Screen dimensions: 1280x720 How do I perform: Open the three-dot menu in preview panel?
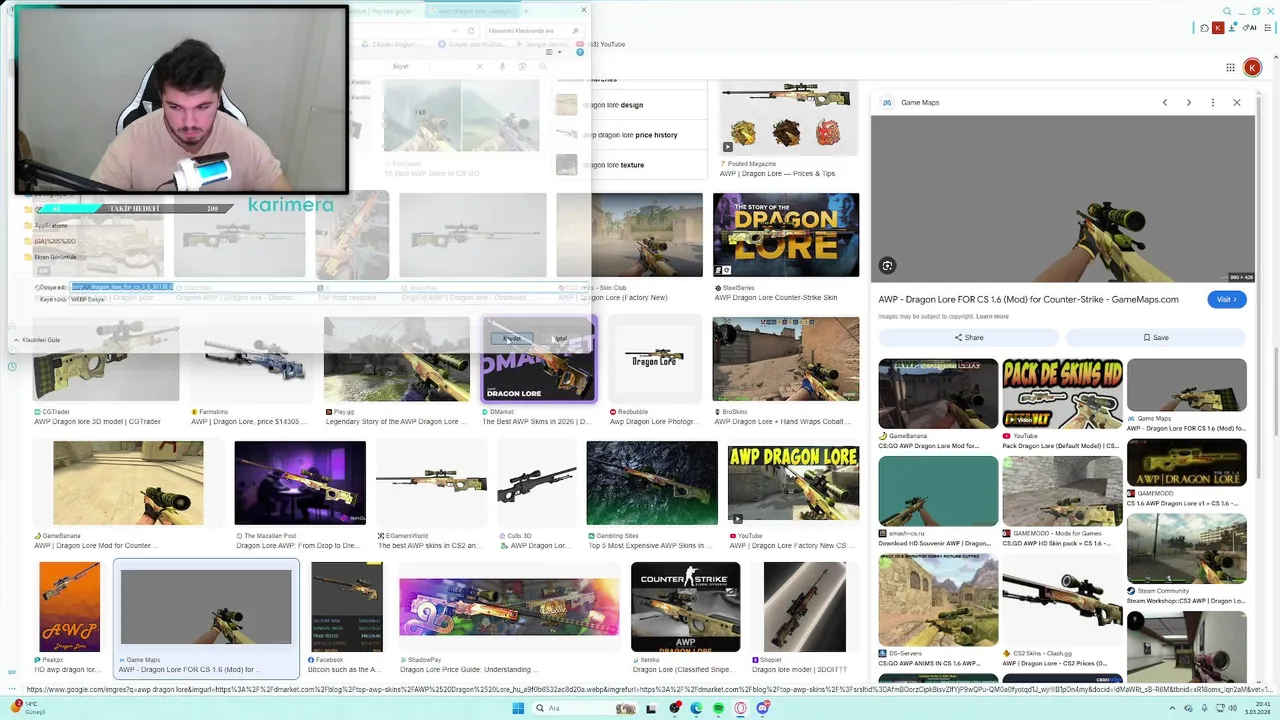point(1213,102)
